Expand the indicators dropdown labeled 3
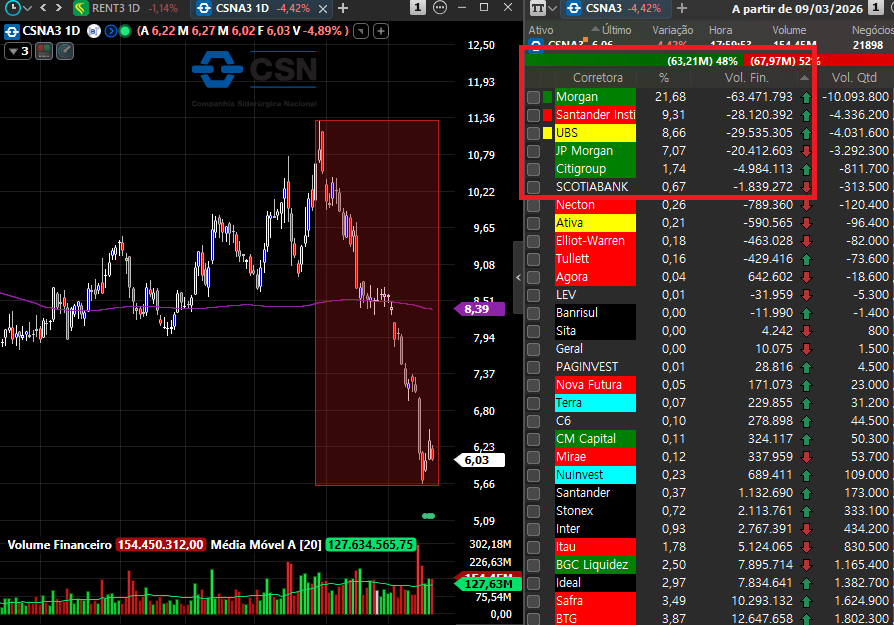Viewport: 894px width, 625px height. tap(18, 51)
